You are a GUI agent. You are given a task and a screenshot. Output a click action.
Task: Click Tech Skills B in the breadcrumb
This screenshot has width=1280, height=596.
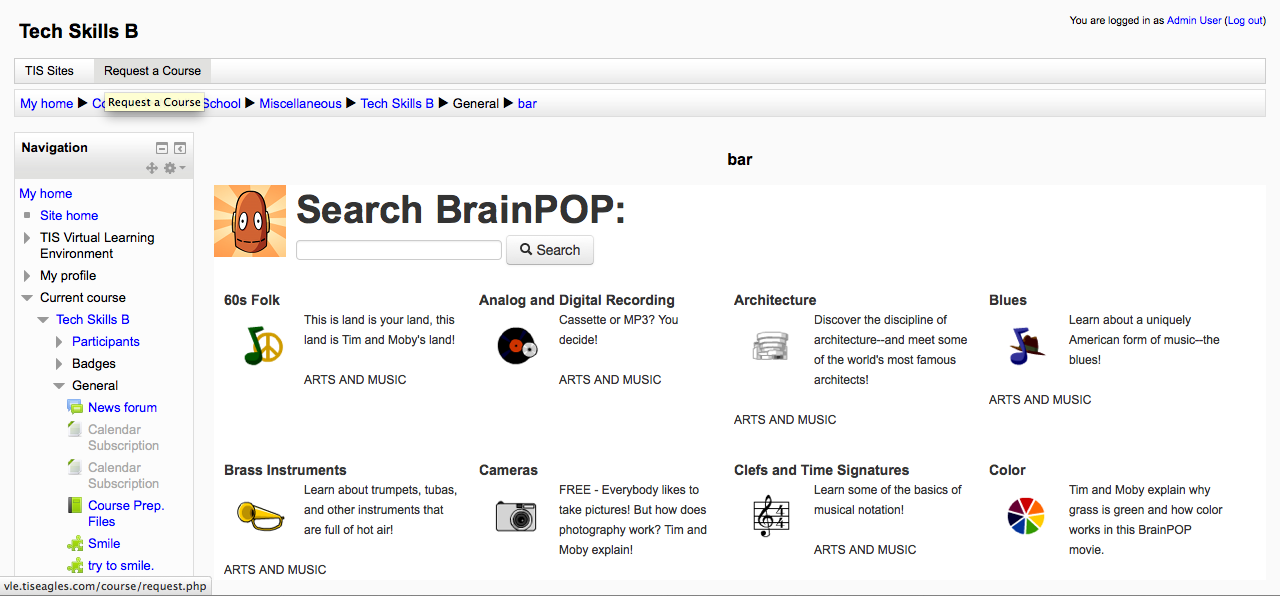[397, 103]
